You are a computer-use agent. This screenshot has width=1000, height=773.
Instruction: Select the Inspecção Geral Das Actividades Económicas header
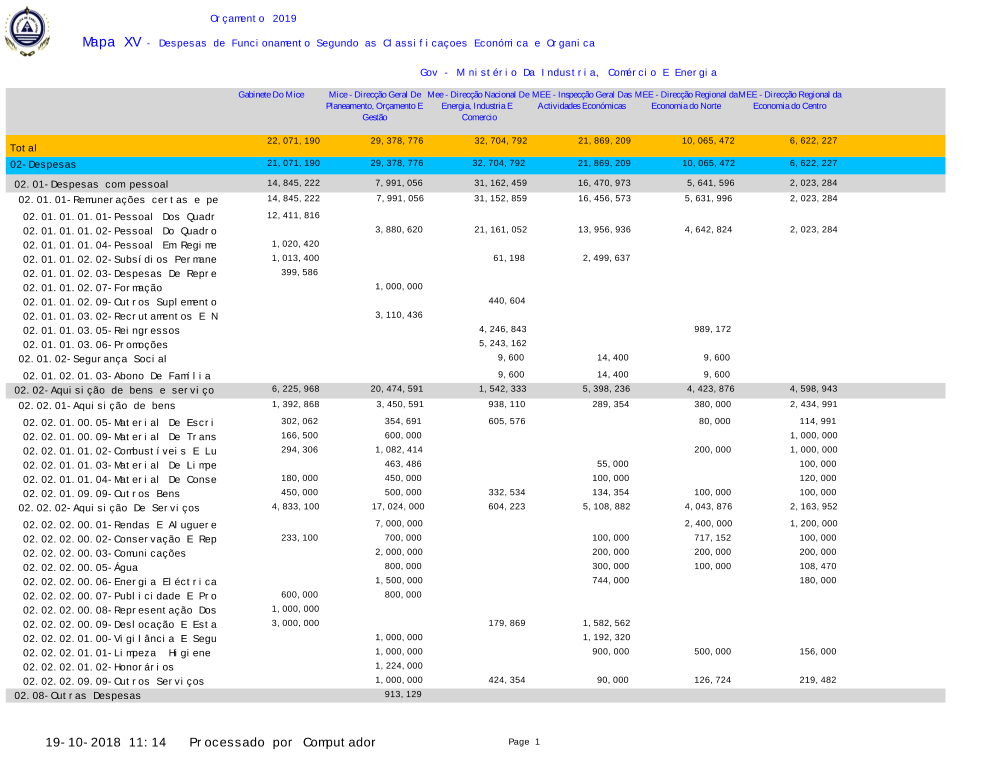click(x=582, y=100)
